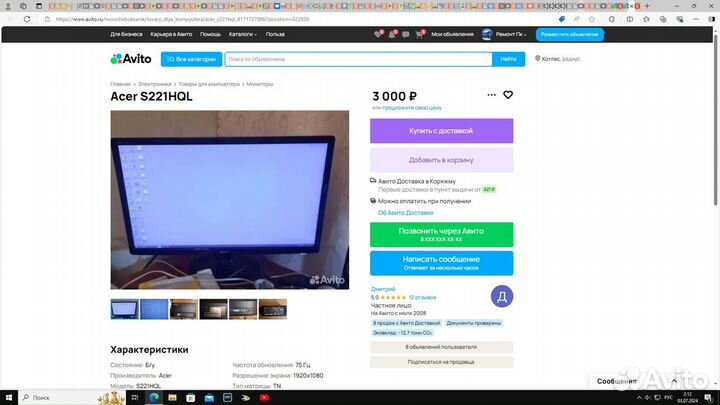
Task: Expand the Сообщения chat panel chevron
Action: (x=674, y=381)
